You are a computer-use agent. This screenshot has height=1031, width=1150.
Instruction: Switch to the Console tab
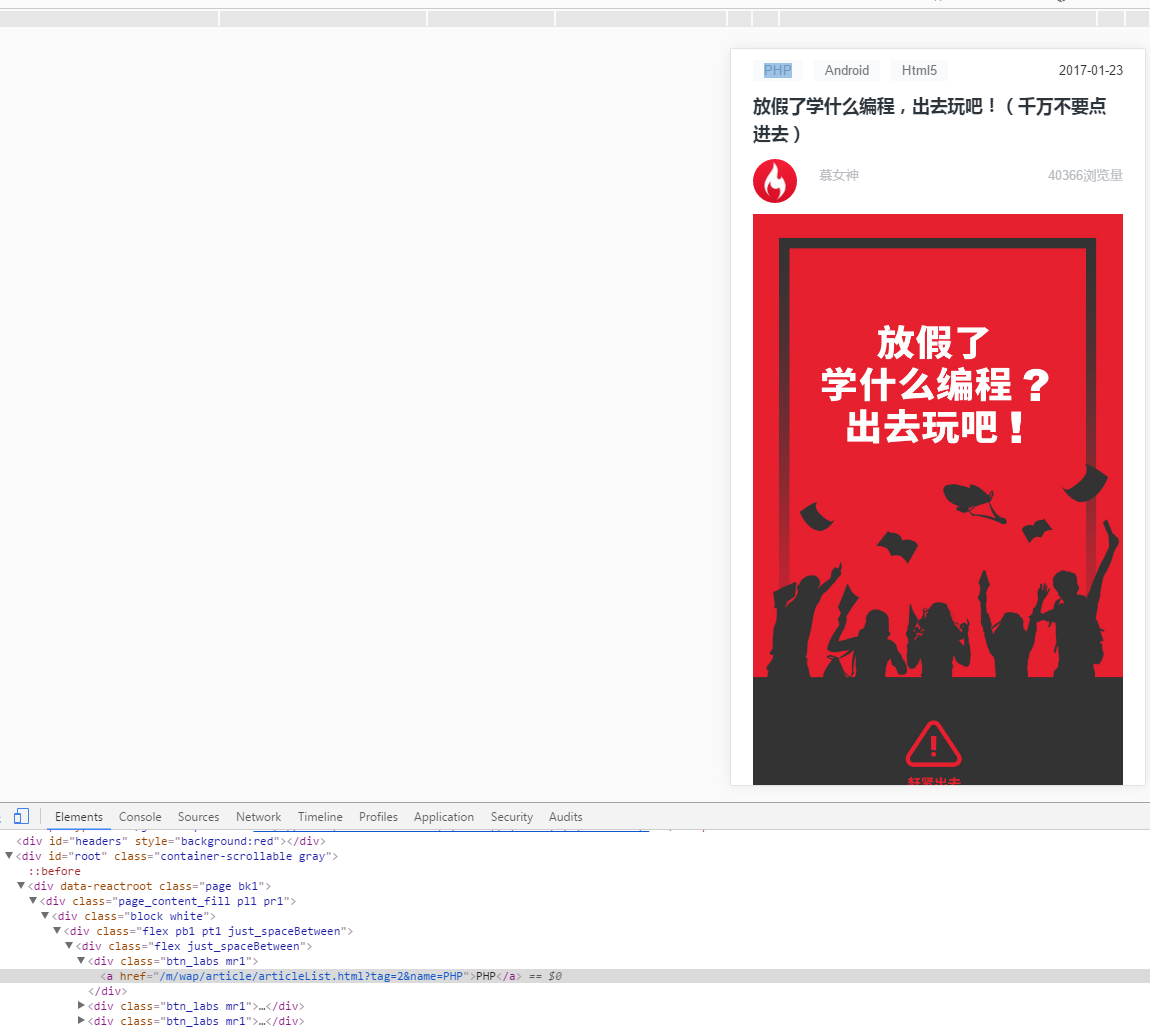click(x=140, y=817)
